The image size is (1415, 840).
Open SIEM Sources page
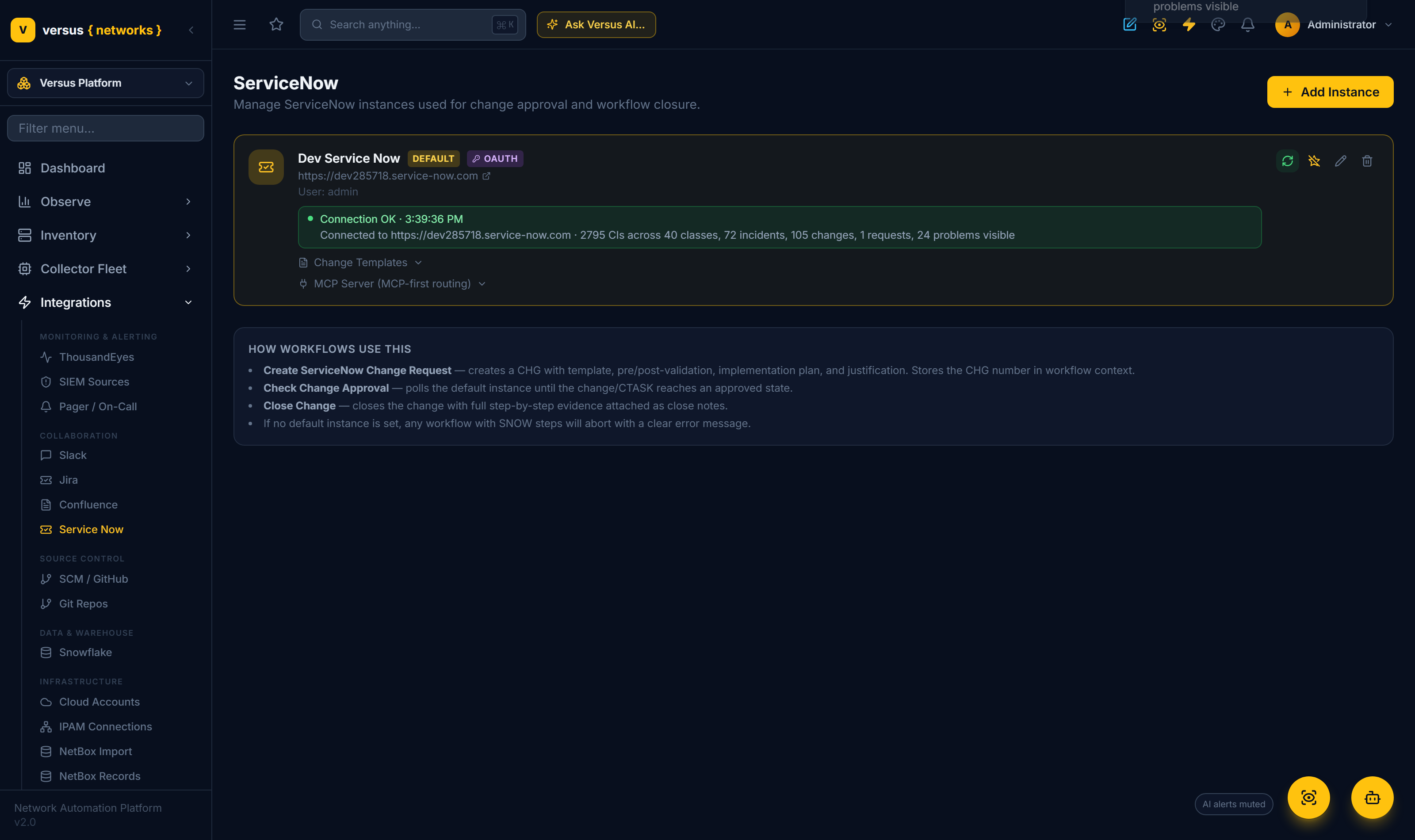pyautogui.click(x=94, y=382)
